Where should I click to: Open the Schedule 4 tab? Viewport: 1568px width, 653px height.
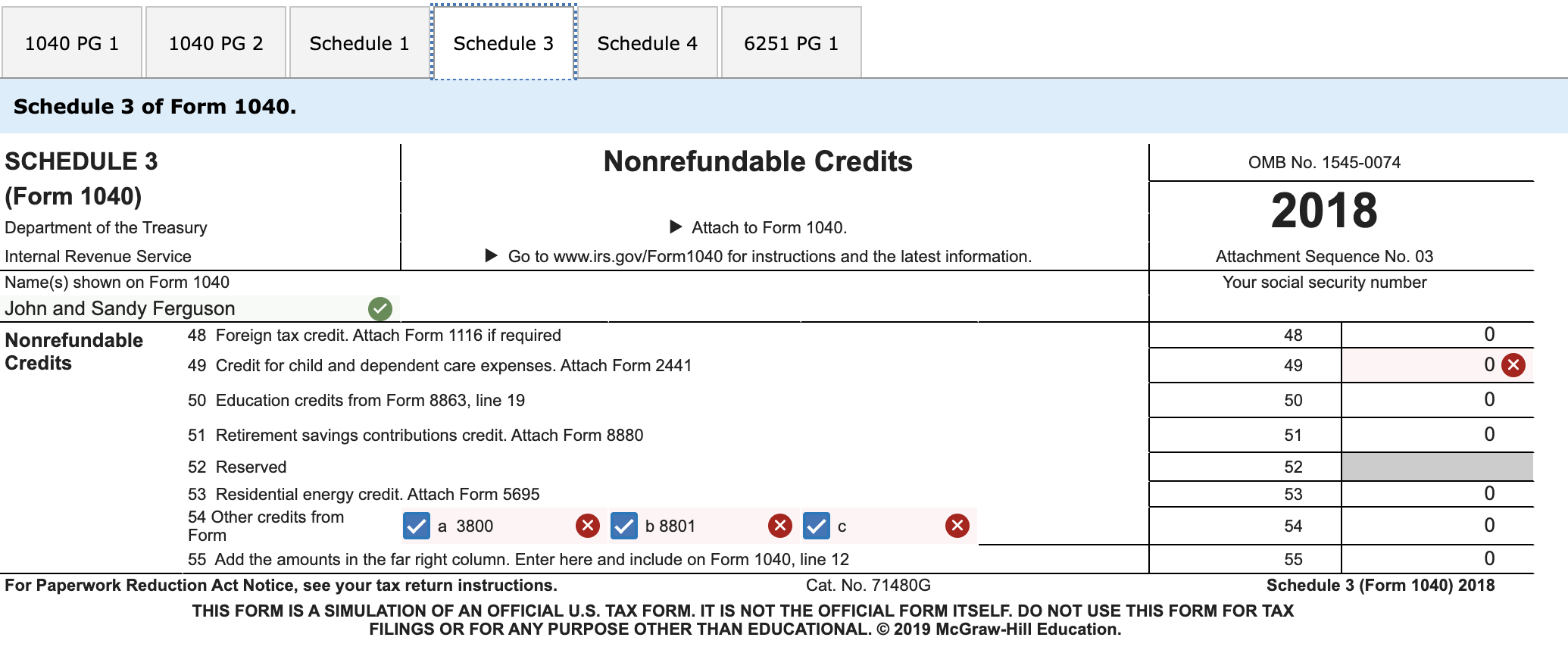pyautogui.click(x=648, y=43)
